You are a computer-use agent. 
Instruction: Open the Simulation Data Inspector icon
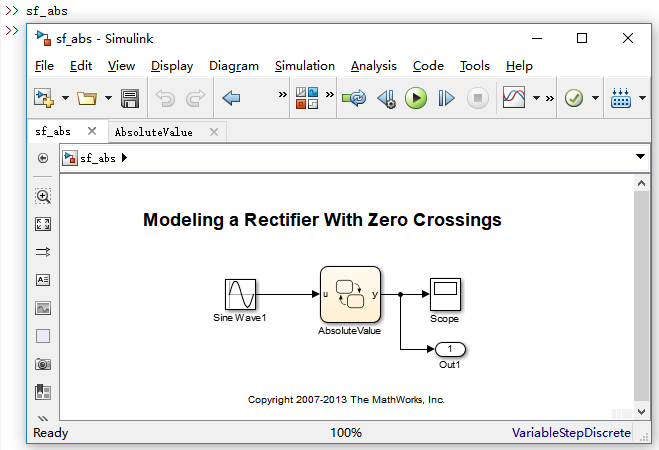(514, 97)
